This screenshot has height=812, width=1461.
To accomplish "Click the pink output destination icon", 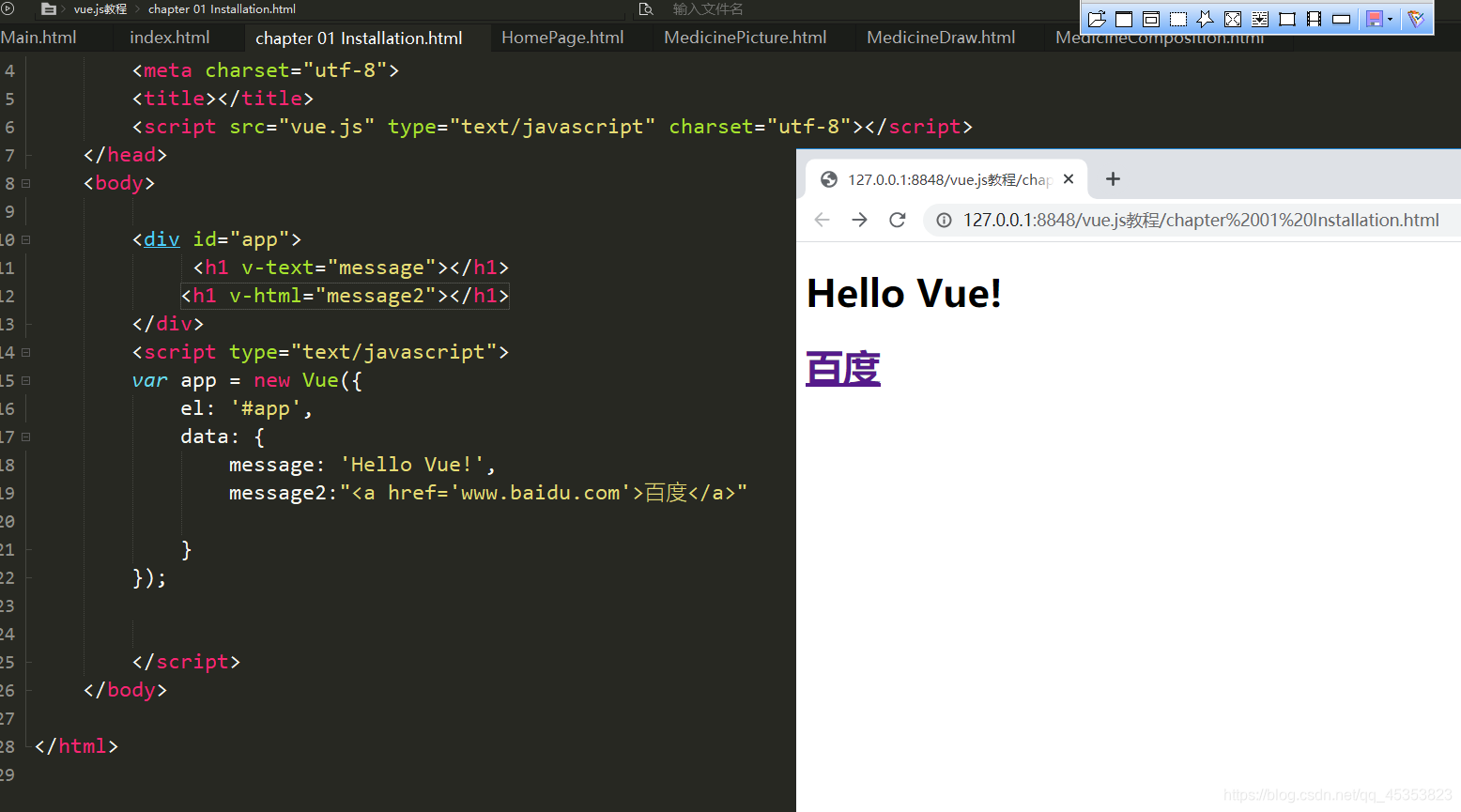I will pos(1375,19).
